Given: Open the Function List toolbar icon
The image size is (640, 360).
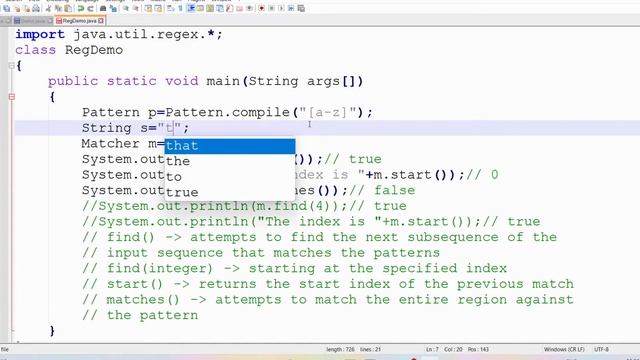Looking at the screenshot, I should pos(229,9).
